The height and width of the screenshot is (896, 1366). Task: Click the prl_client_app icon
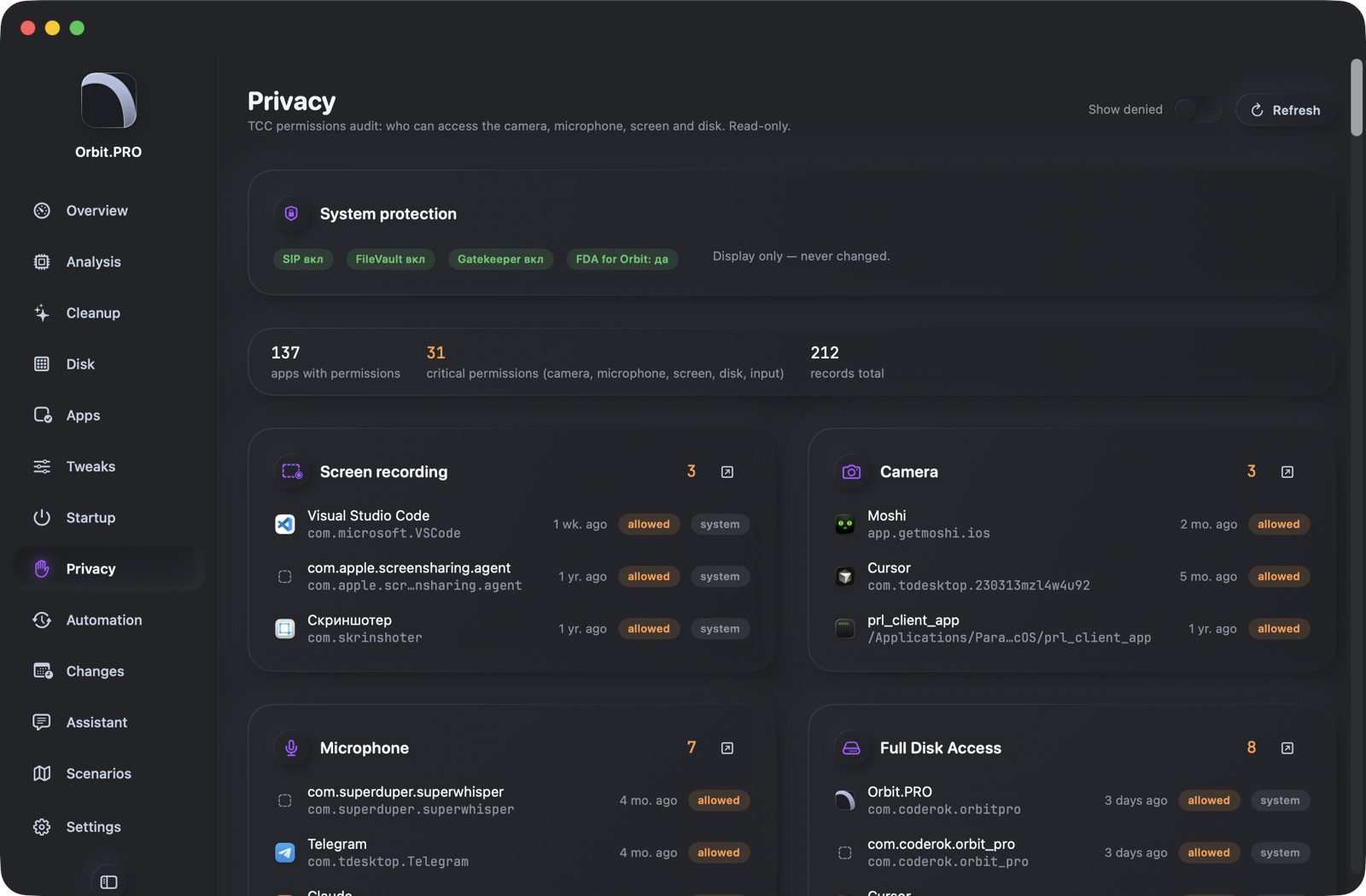[x=845, y=629]
